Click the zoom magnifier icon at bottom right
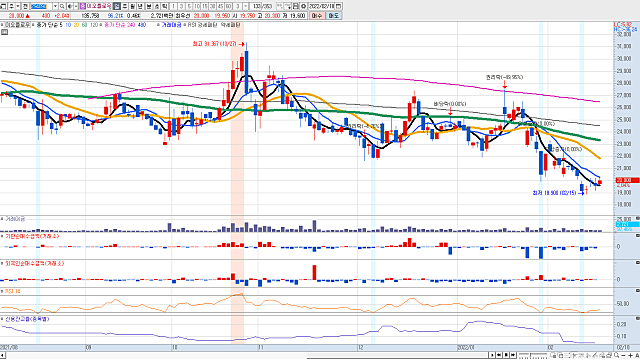 616,356
